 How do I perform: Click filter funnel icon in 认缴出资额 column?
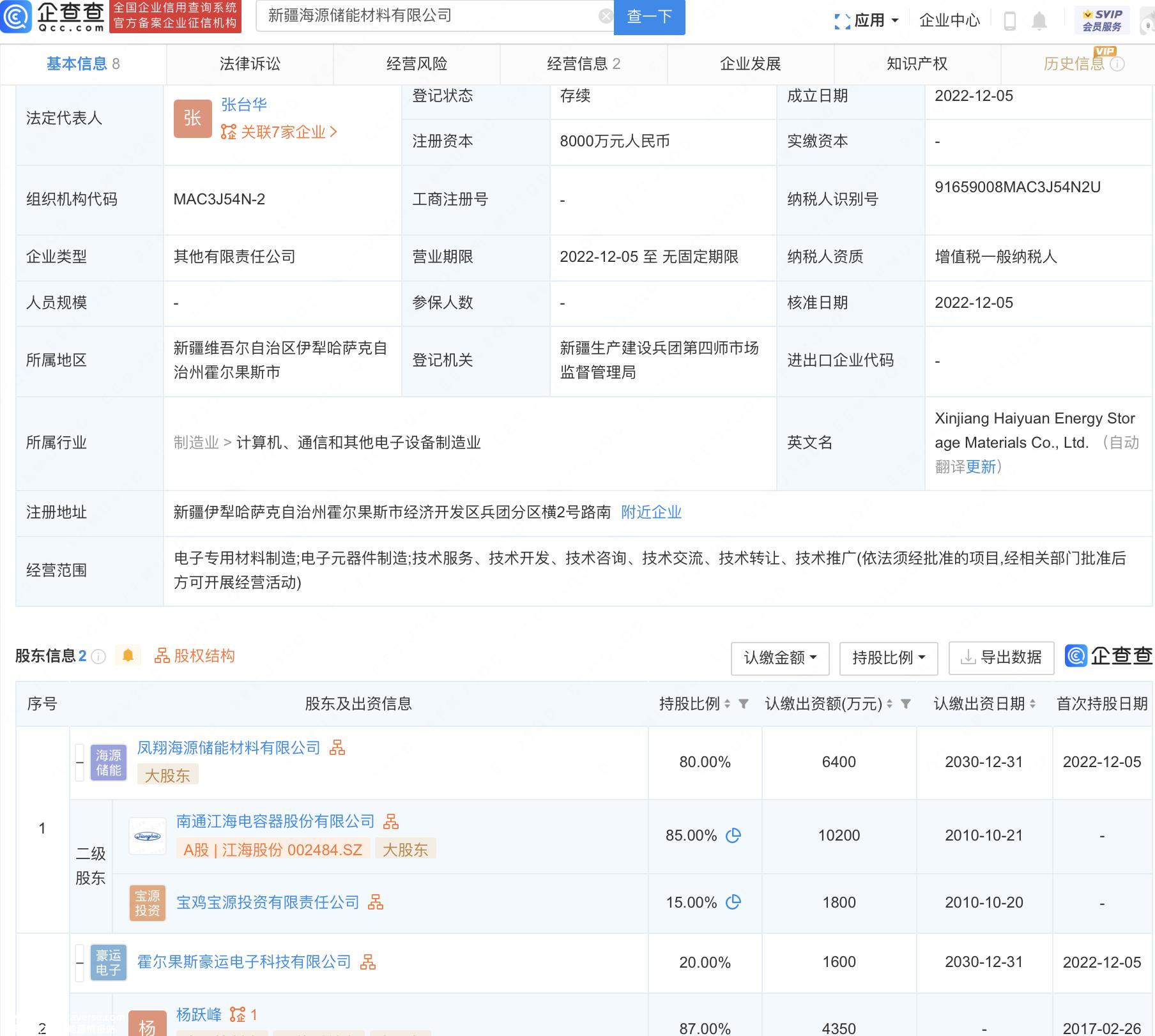(905, 704)
